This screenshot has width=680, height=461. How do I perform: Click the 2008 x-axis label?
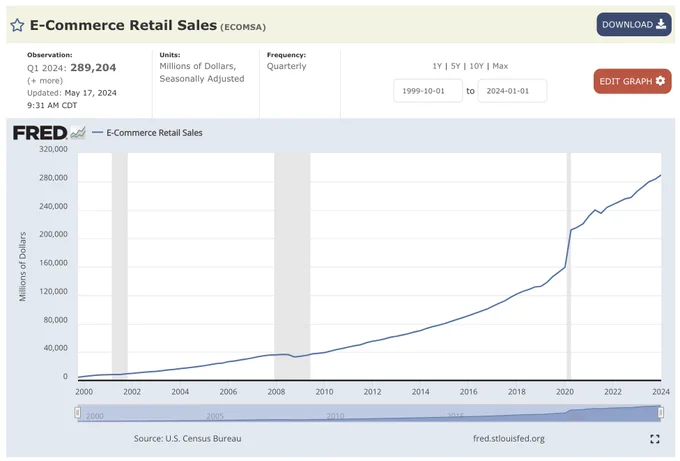click(276, 392)
